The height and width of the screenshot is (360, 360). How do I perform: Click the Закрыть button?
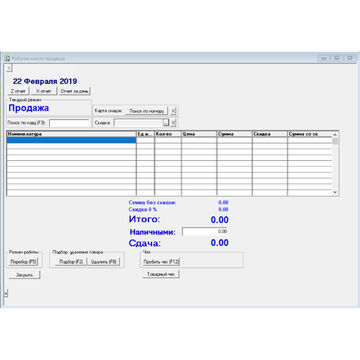[24, 275]
